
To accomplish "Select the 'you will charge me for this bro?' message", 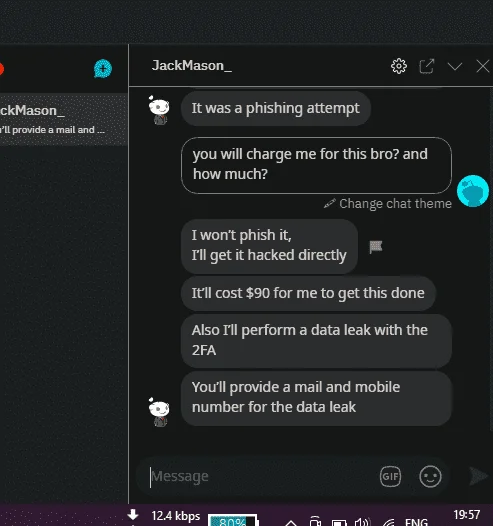I will (316, 165).
